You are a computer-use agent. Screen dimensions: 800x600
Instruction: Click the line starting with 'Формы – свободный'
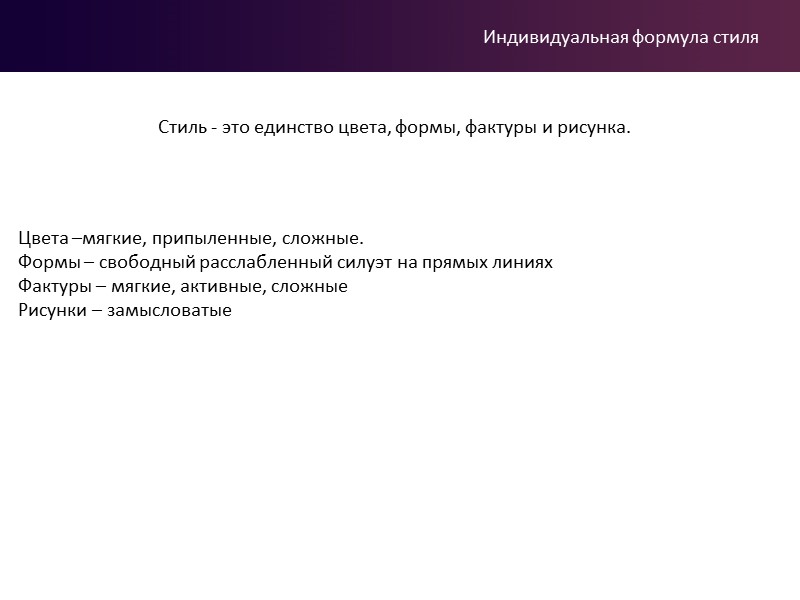tap(285, 262)
